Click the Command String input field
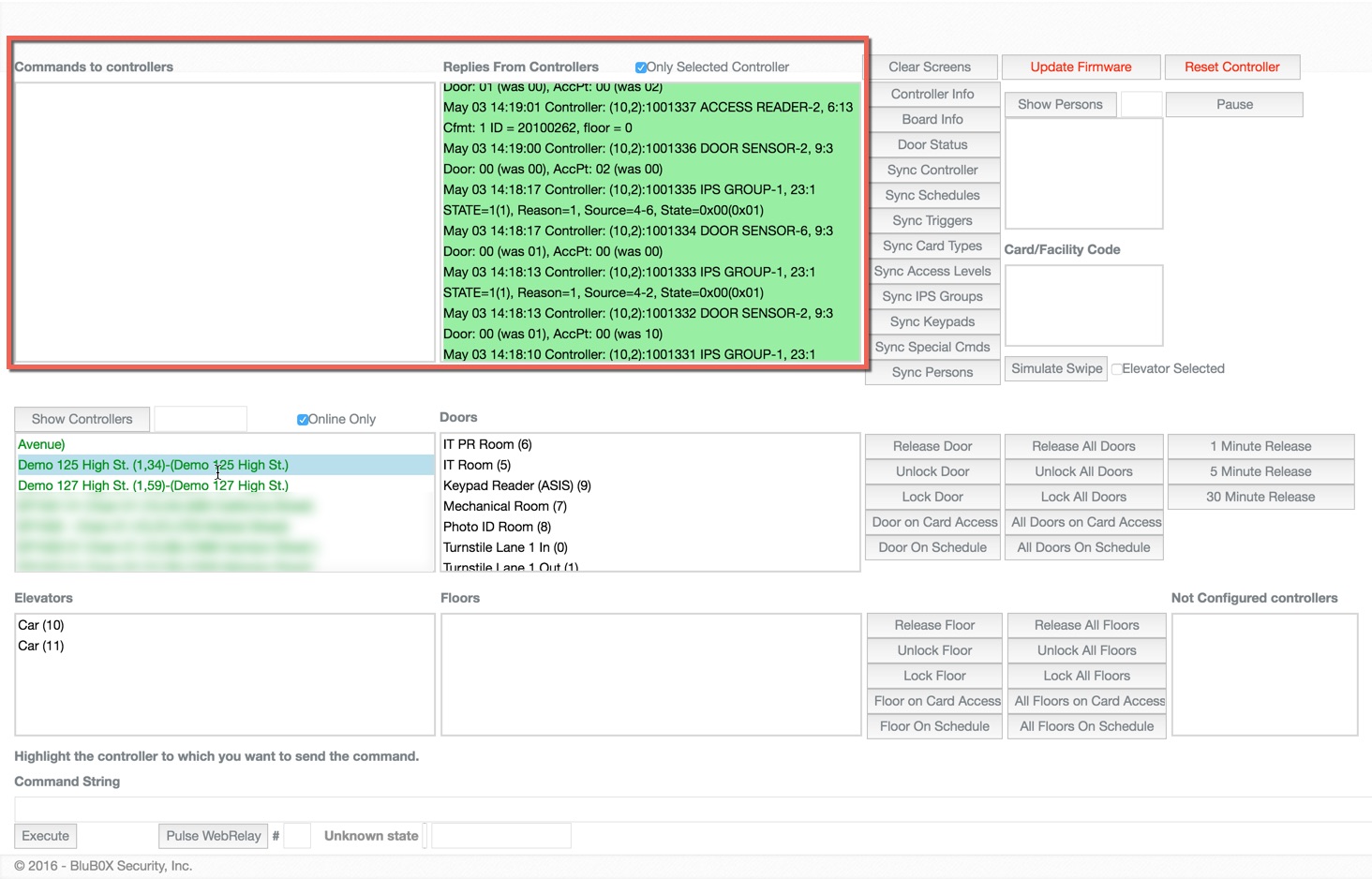 pos(656,809)
